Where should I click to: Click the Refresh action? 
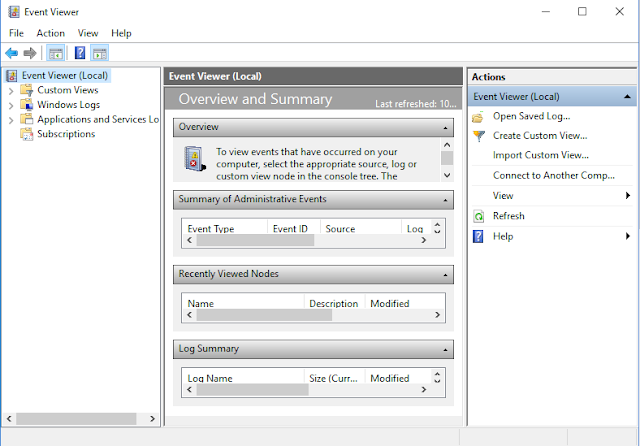click(509, 215)
